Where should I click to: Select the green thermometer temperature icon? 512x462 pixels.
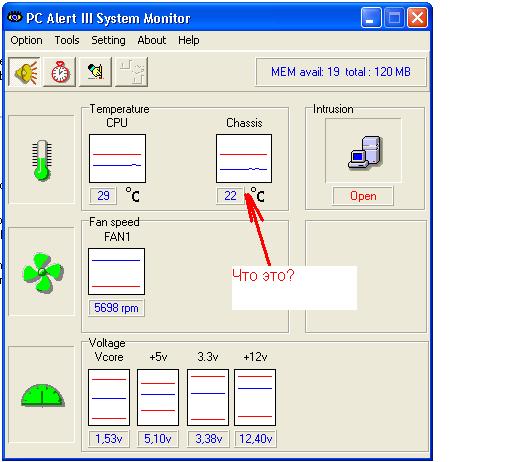pyautogui.click(x=42, y=160)
